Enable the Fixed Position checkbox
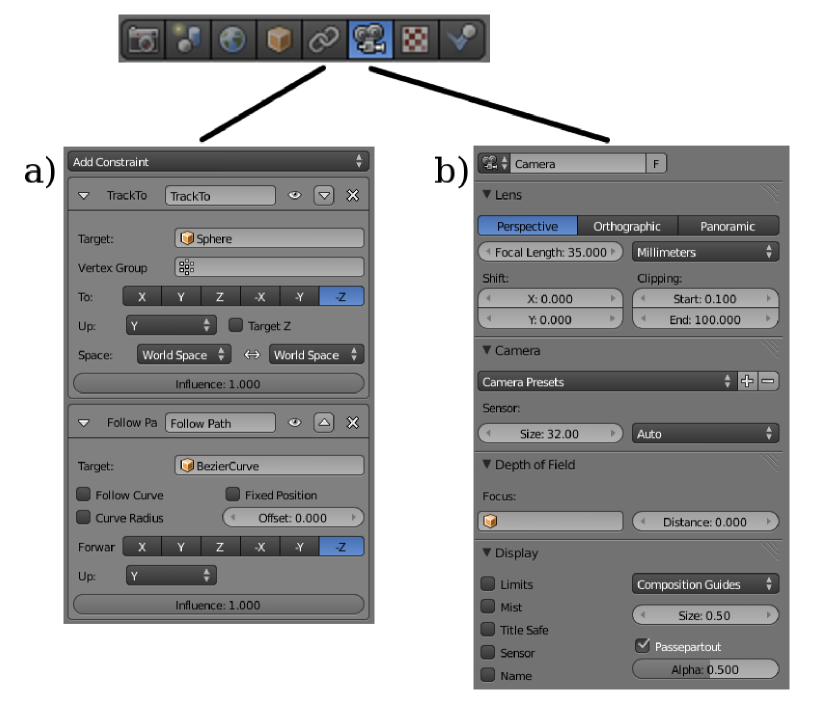Viewport: 830px width, 727px height. click(233, 494)
